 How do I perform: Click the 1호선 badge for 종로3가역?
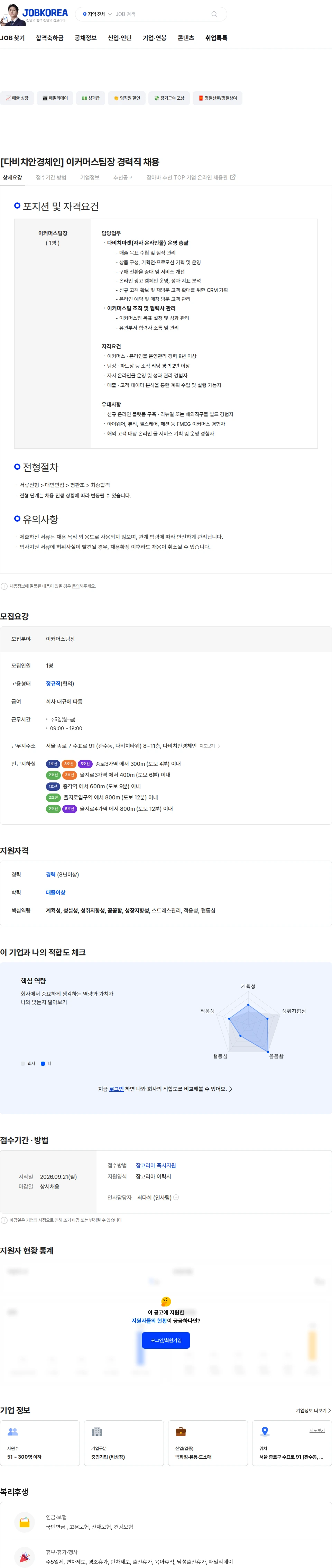(53, 764)
